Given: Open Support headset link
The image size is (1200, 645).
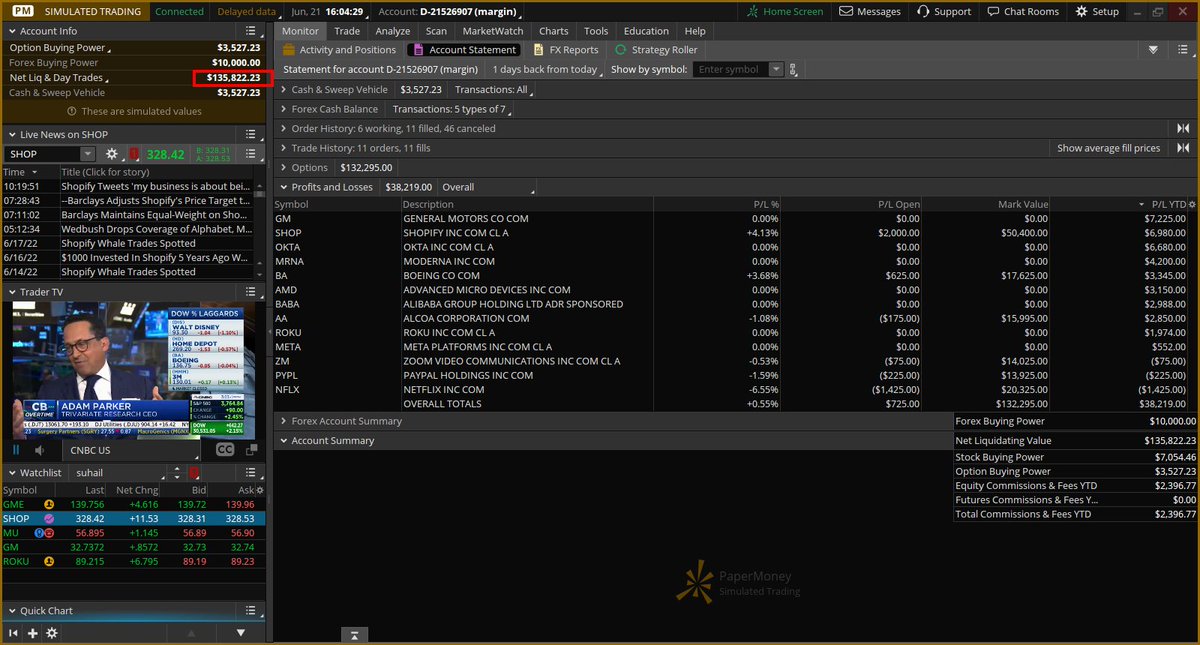Looking at the screenshot, I should click(943, 11).
